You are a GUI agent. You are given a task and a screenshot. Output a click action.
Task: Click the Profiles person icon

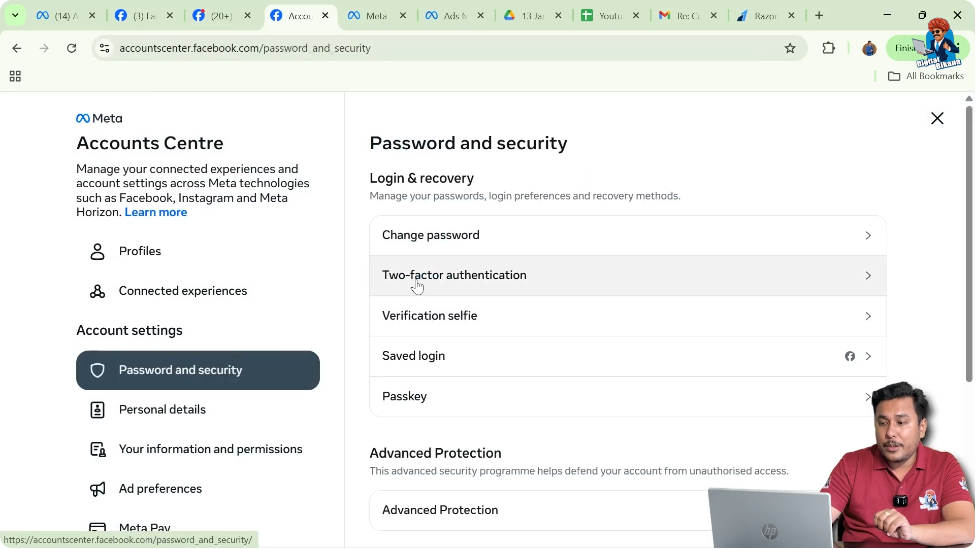[x=97, y=251]
